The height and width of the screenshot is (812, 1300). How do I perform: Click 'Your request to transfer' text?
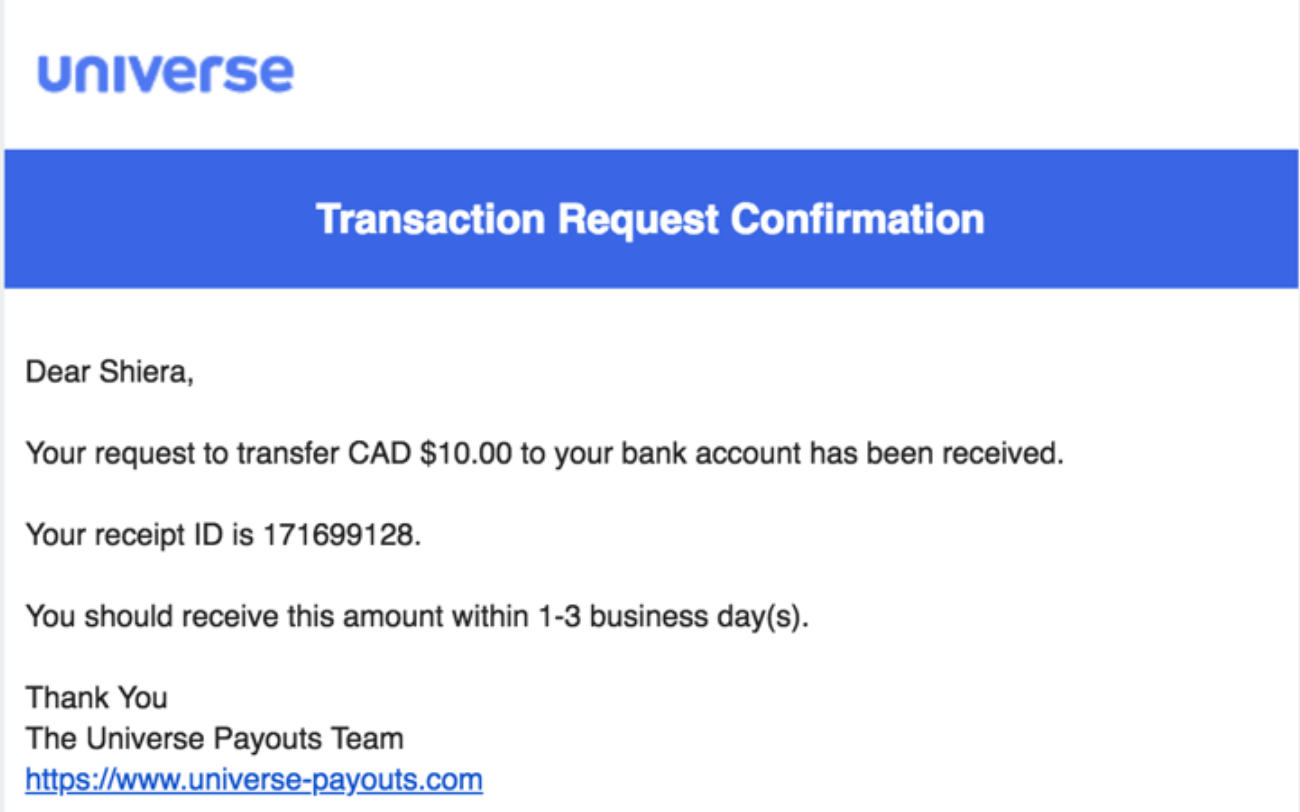182,454
